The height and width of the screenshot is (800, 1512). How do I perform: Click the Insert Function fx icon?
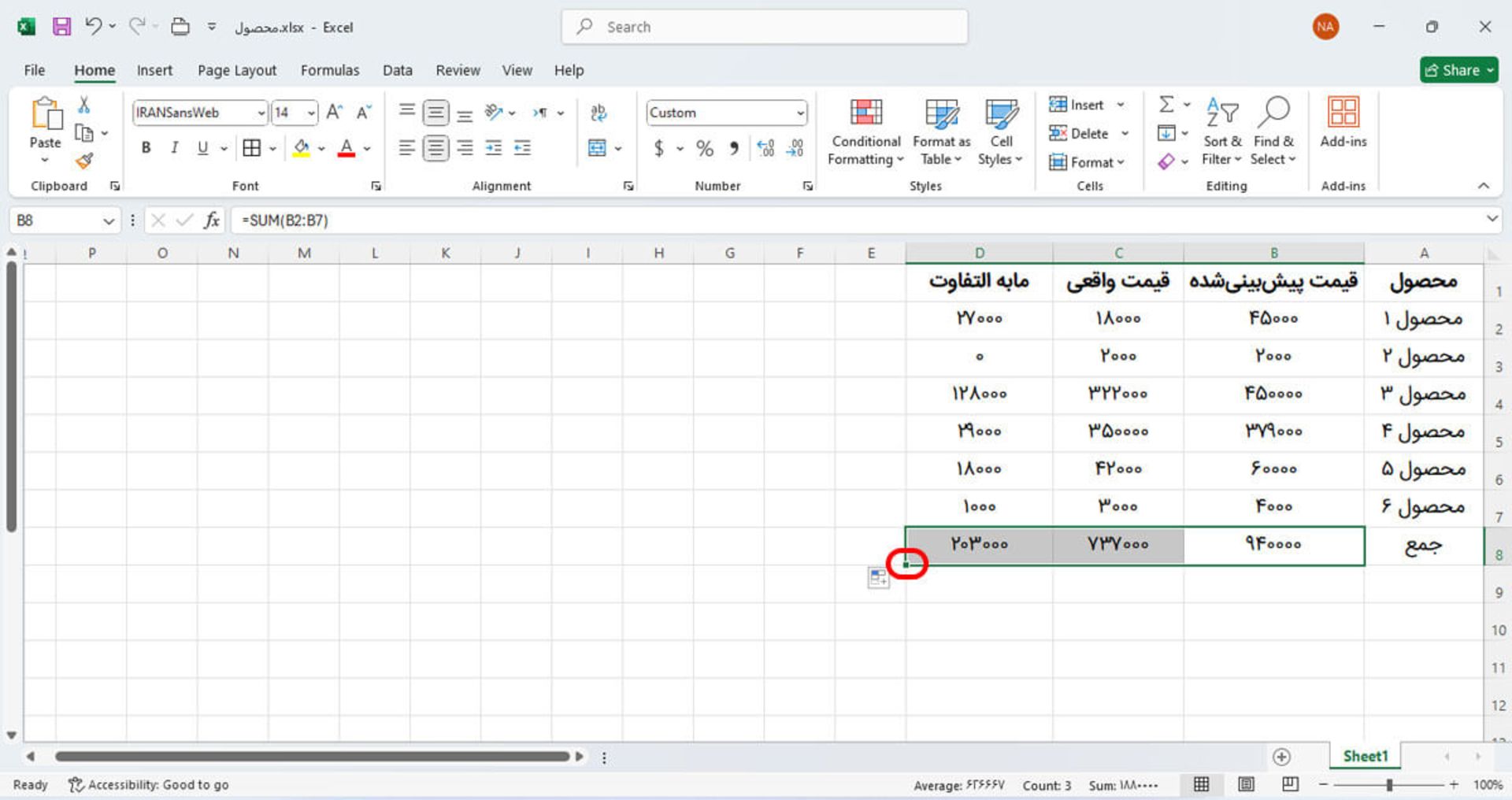click(x=211, y=220)
